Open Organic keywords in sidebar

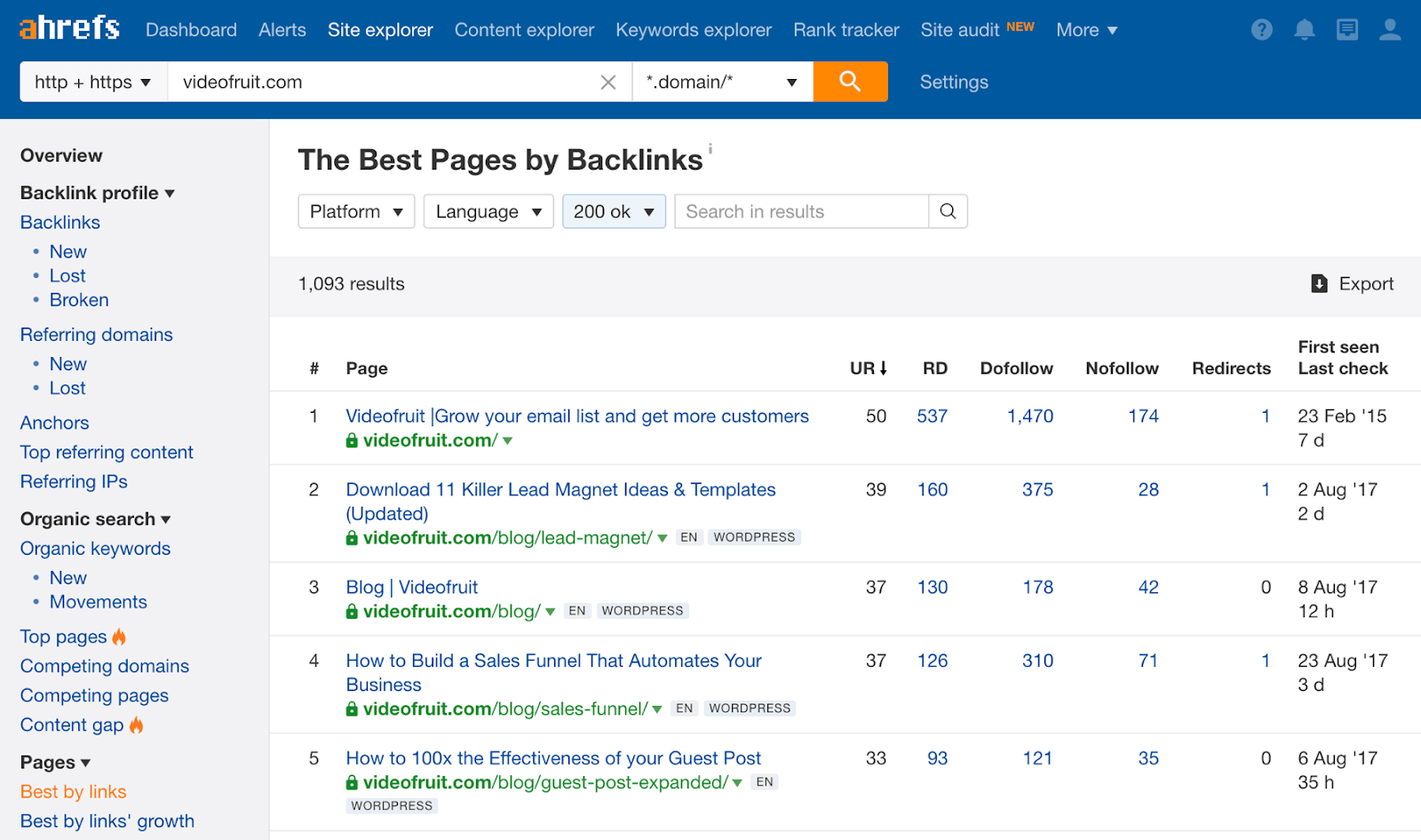coord(96,549)
